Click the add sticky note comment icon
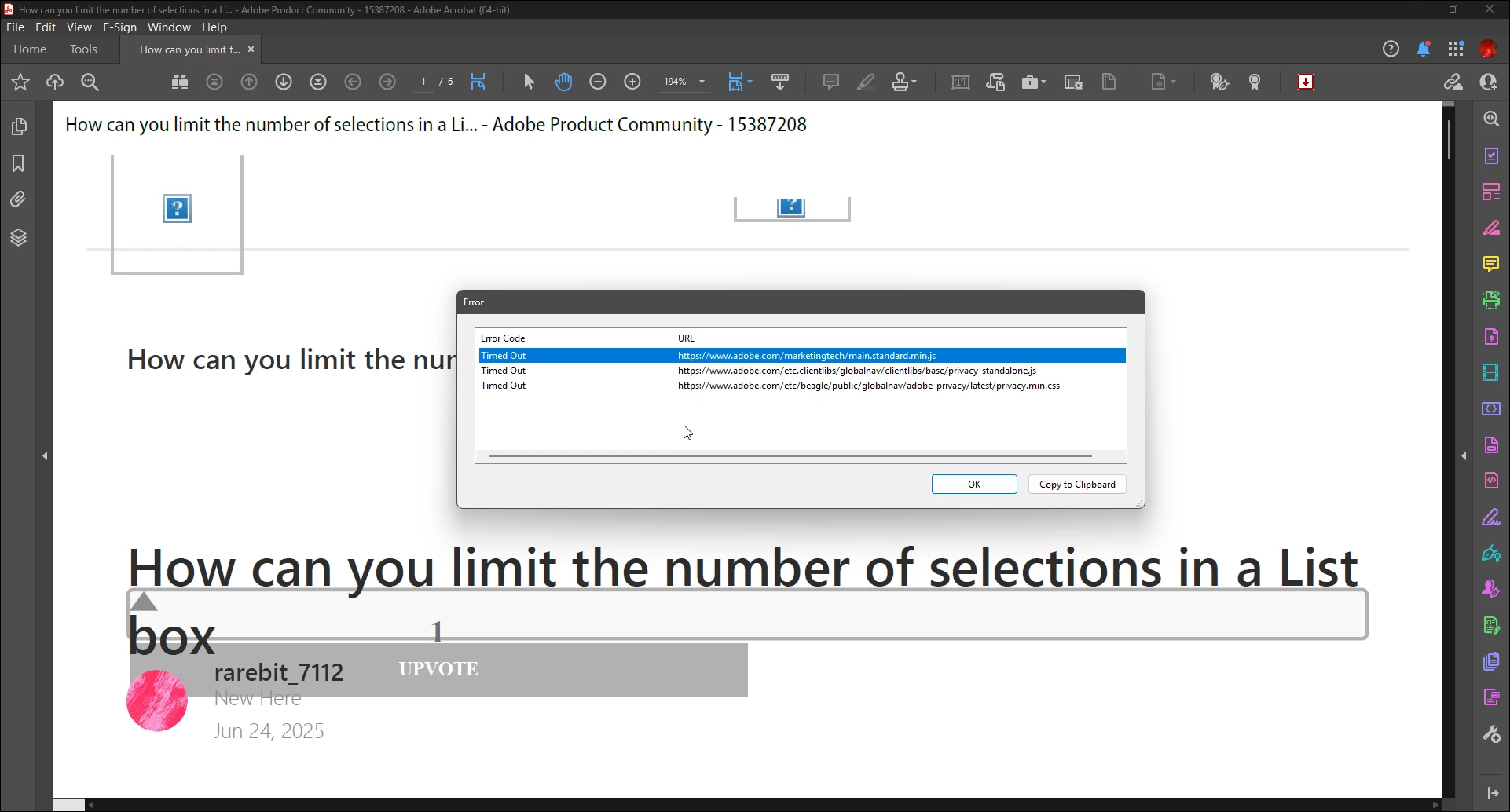1510x812 pixels. [831, 82]
